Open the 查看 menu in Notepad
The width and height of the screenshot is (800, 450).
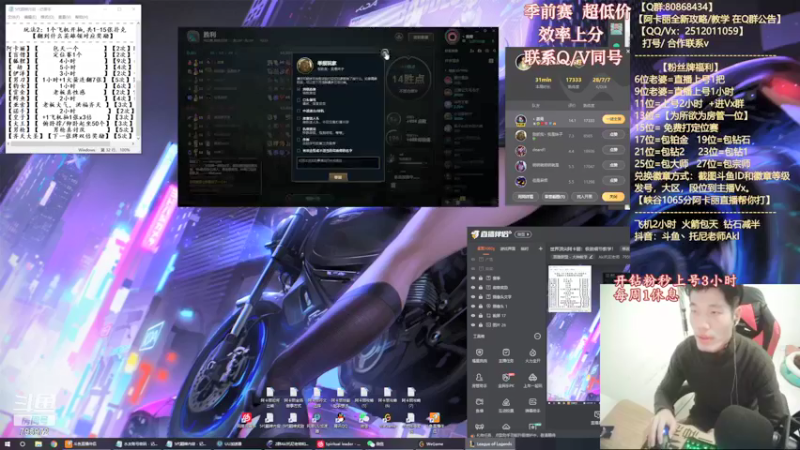point(64,17)
